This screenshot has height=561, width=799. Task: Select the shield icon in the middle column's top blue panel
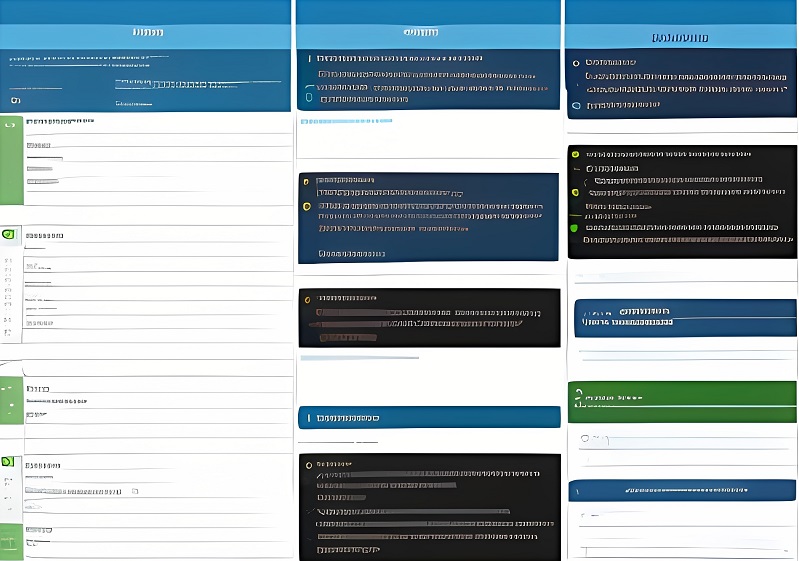point(309,97)
